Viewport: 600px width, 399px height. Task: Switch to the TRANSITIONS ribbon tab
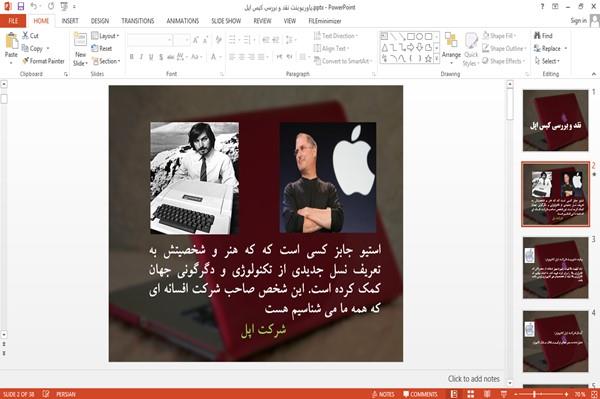[x=138, y=21]
